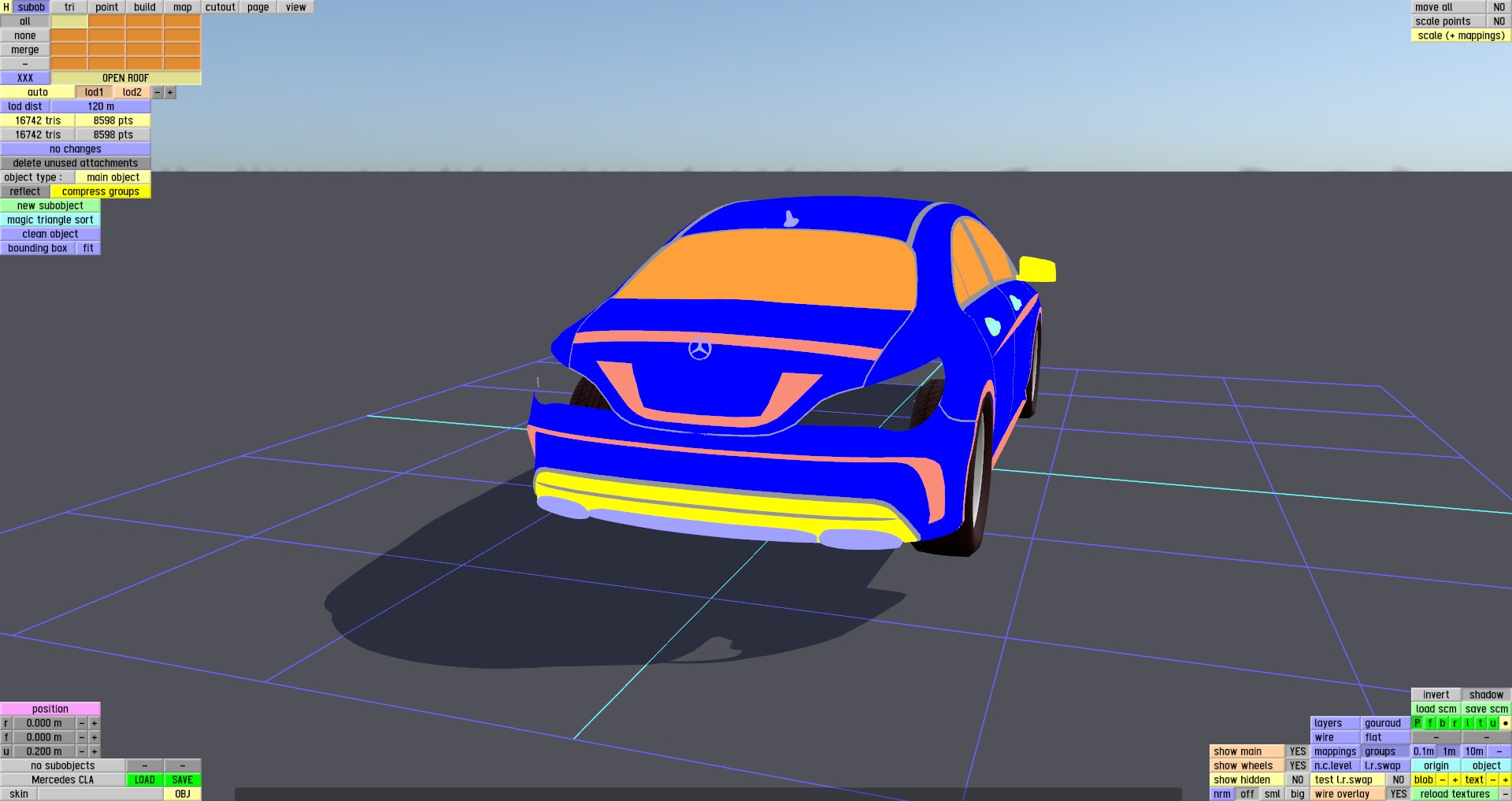
Task: Toggle the scale points NO option
Action: pos(1499,21)
